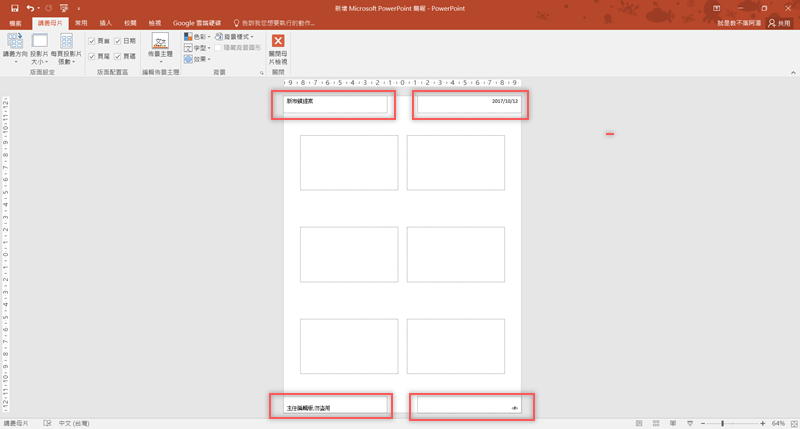Click the Tell Me search box
This screenshot has height=429, width=800.
click(x=274, y=23)
